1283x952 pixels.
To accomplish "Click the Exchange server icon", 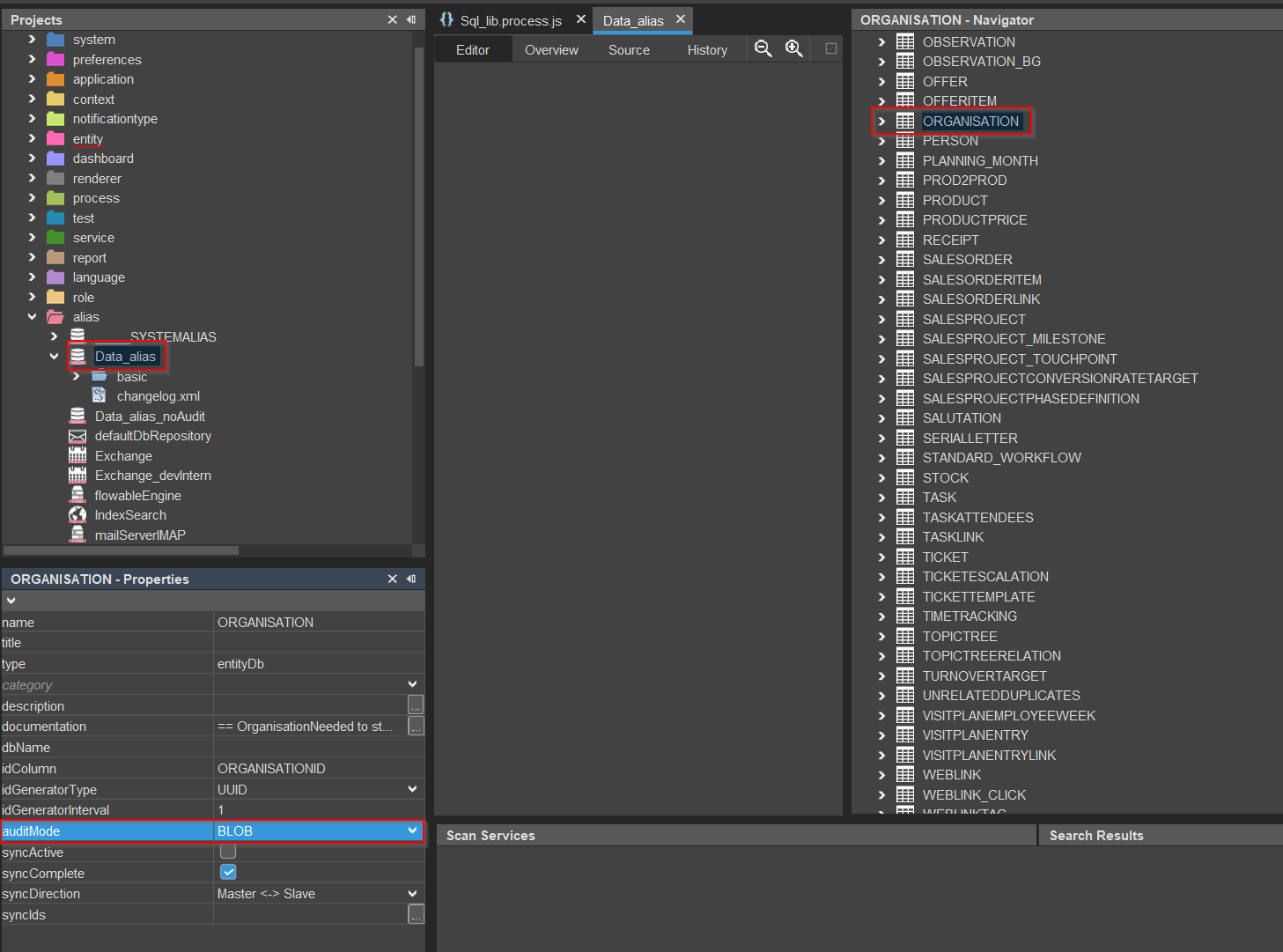I will (x=78, y=455).
